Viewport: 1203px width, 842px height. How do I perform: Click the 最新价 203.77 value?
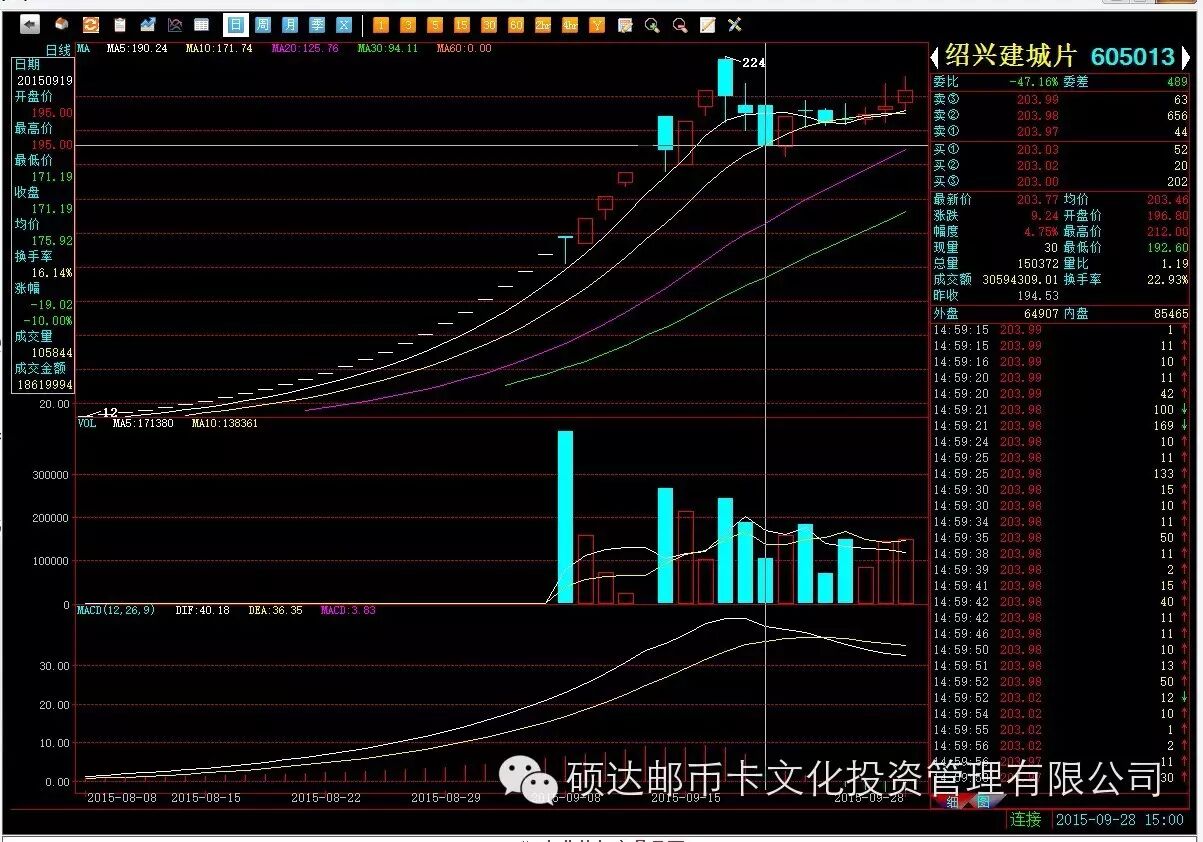(1036, 199)
